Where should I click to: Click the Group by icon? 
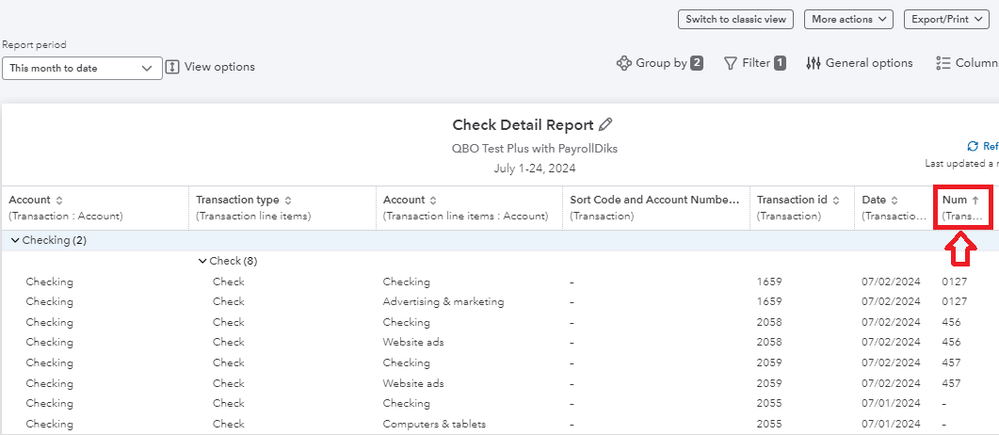624,63
